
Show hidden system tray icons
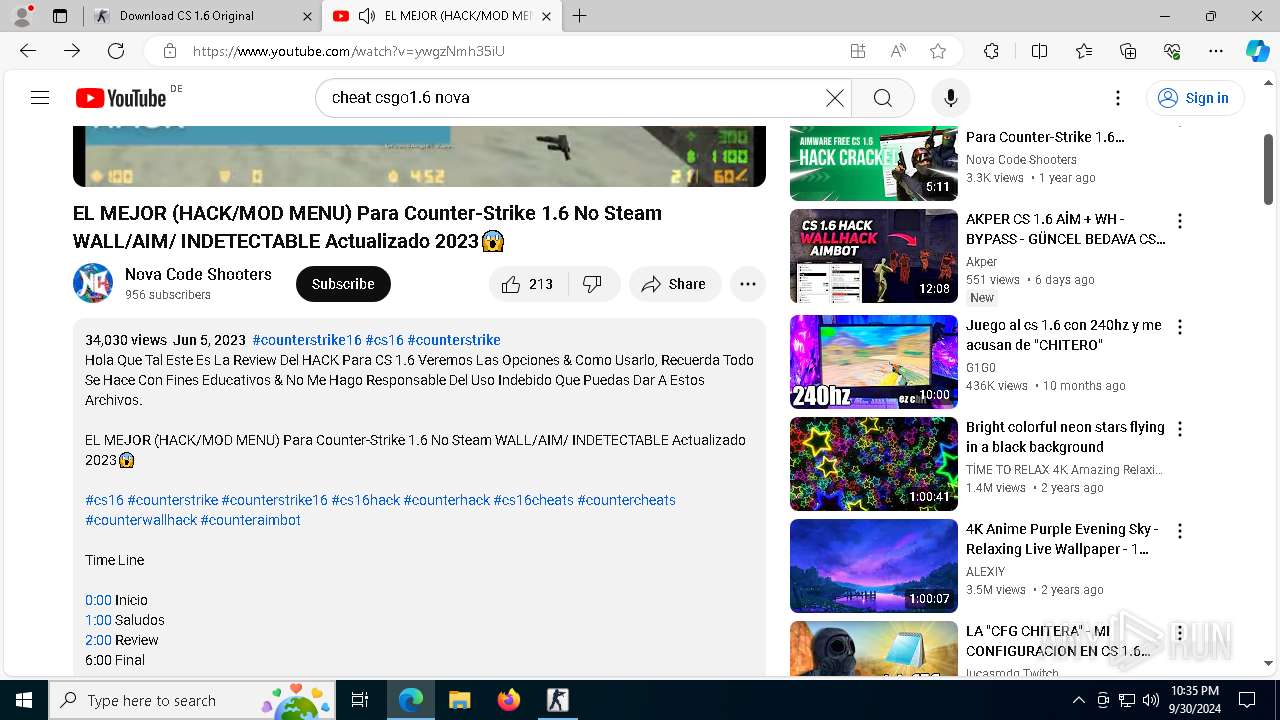[x=1078, y=700]
